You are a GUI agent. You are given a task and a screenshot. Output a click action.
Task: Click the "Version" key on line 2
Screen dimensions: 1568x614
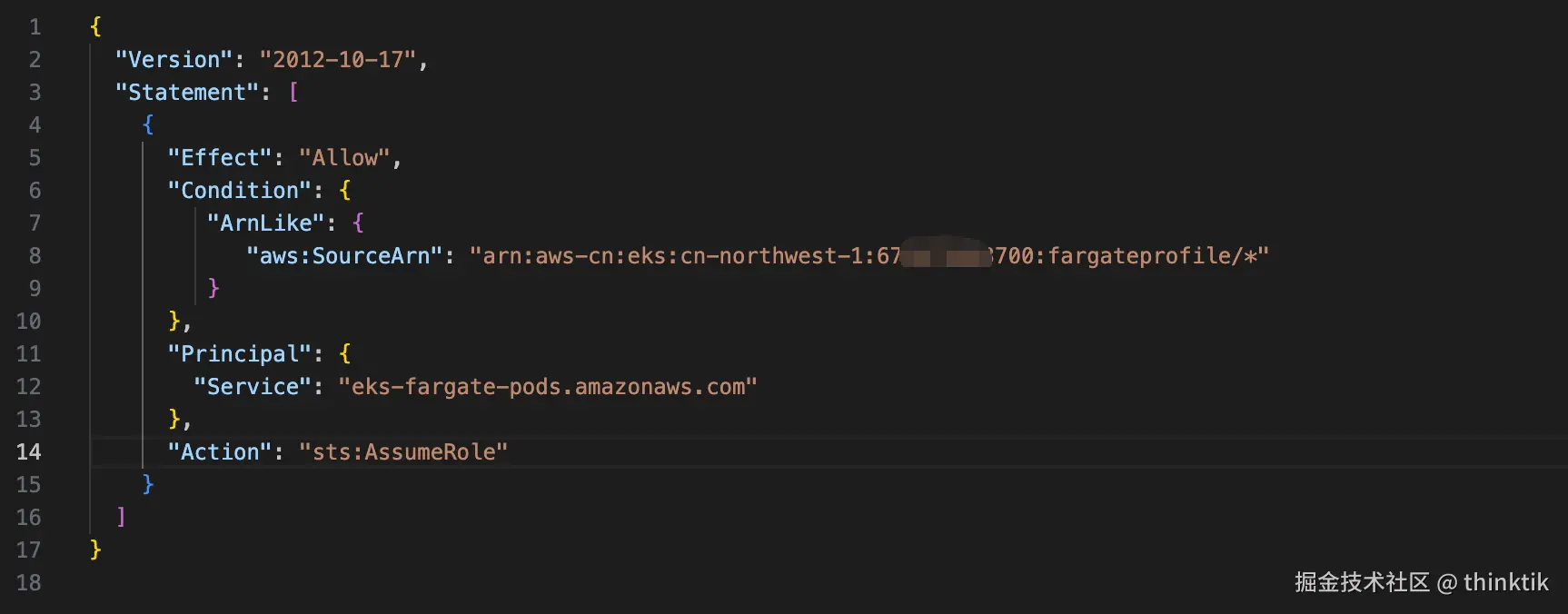(174, 59)
